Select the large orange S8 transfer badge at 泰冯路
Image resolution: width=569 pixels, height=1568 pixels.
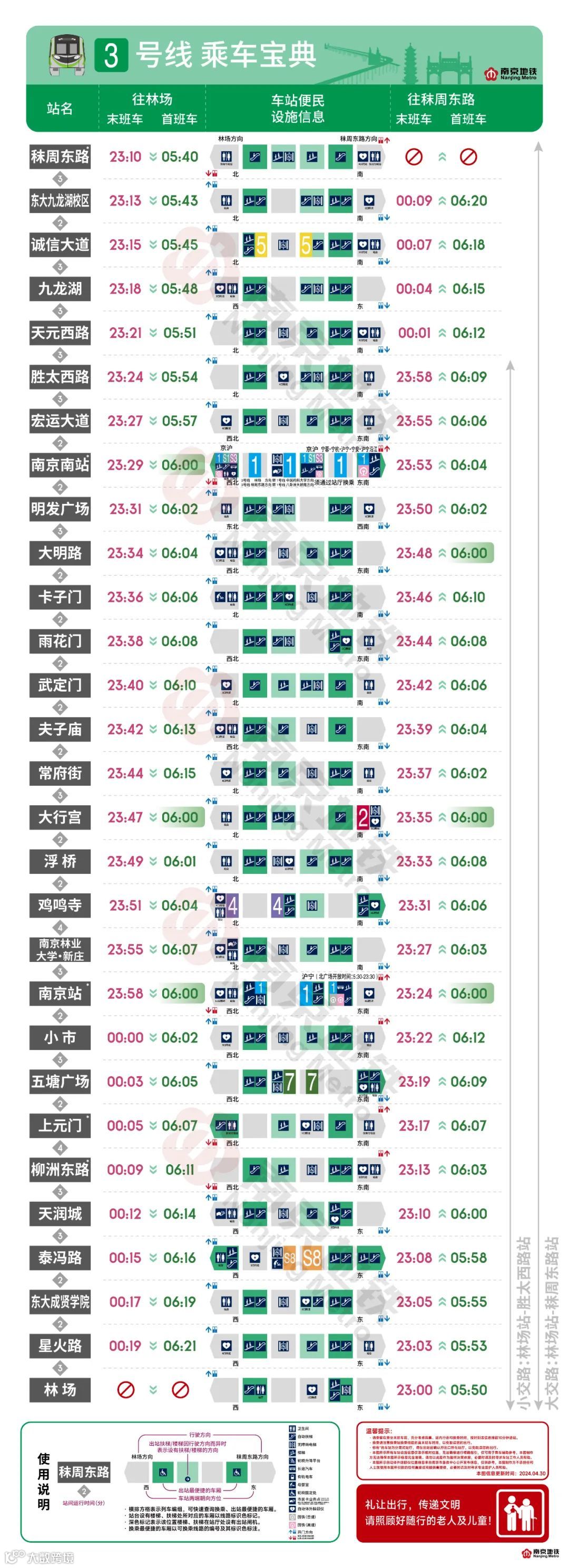(311, 1258)
